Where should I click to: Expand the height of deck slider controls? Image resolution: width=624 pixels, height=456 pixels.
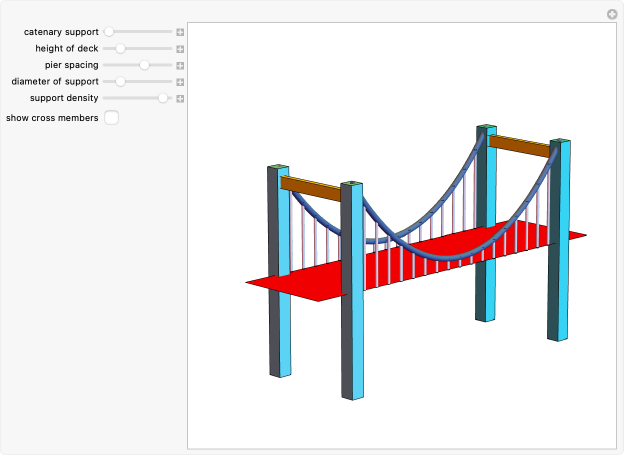[180, 48]
